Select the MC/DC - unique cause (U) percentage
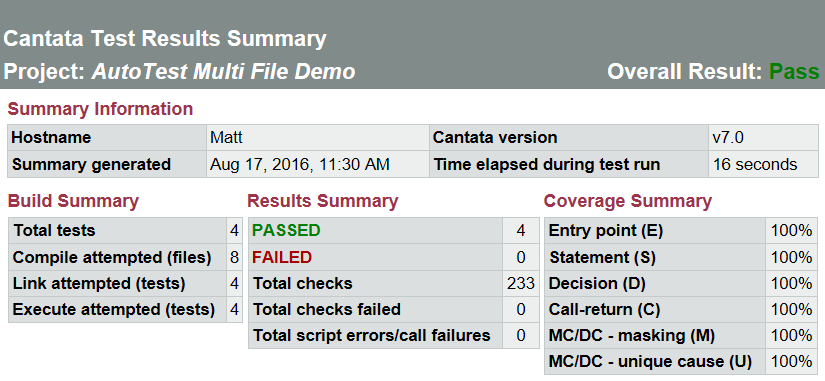825x381 pixels. coord(791,362)
